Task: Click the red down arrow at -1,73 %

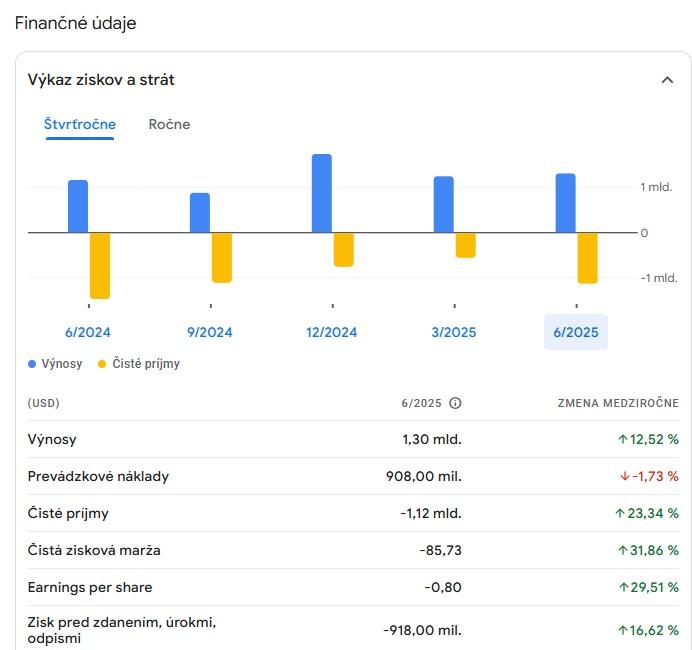Action: click(625, 476)
